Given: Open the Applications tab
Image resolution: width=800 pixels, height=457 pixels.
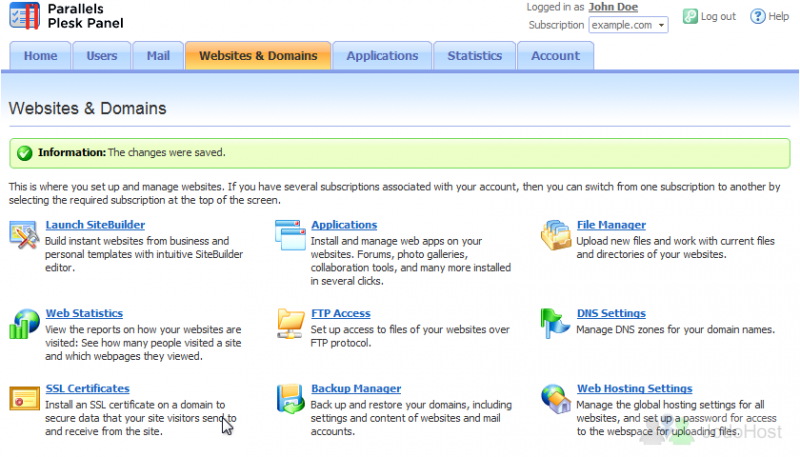Looking at the screenshot, I should [382, 56].
